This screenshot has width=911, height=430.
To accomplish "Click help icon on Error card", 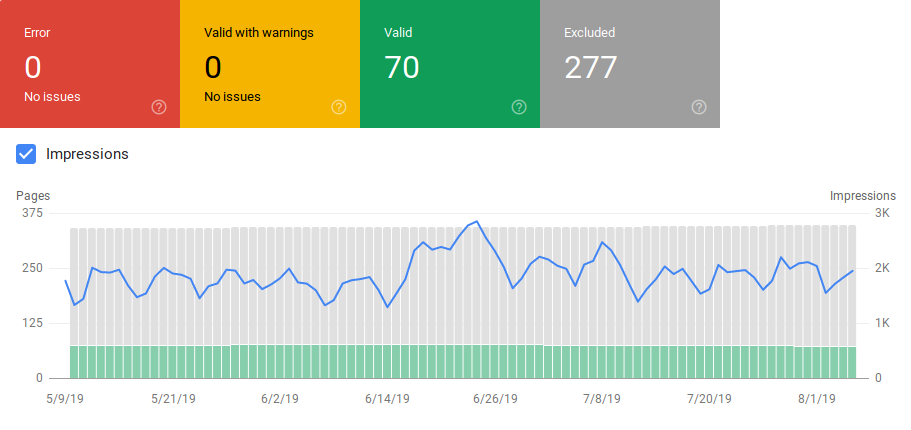I will pyautogui.click(x=159, y=107).
